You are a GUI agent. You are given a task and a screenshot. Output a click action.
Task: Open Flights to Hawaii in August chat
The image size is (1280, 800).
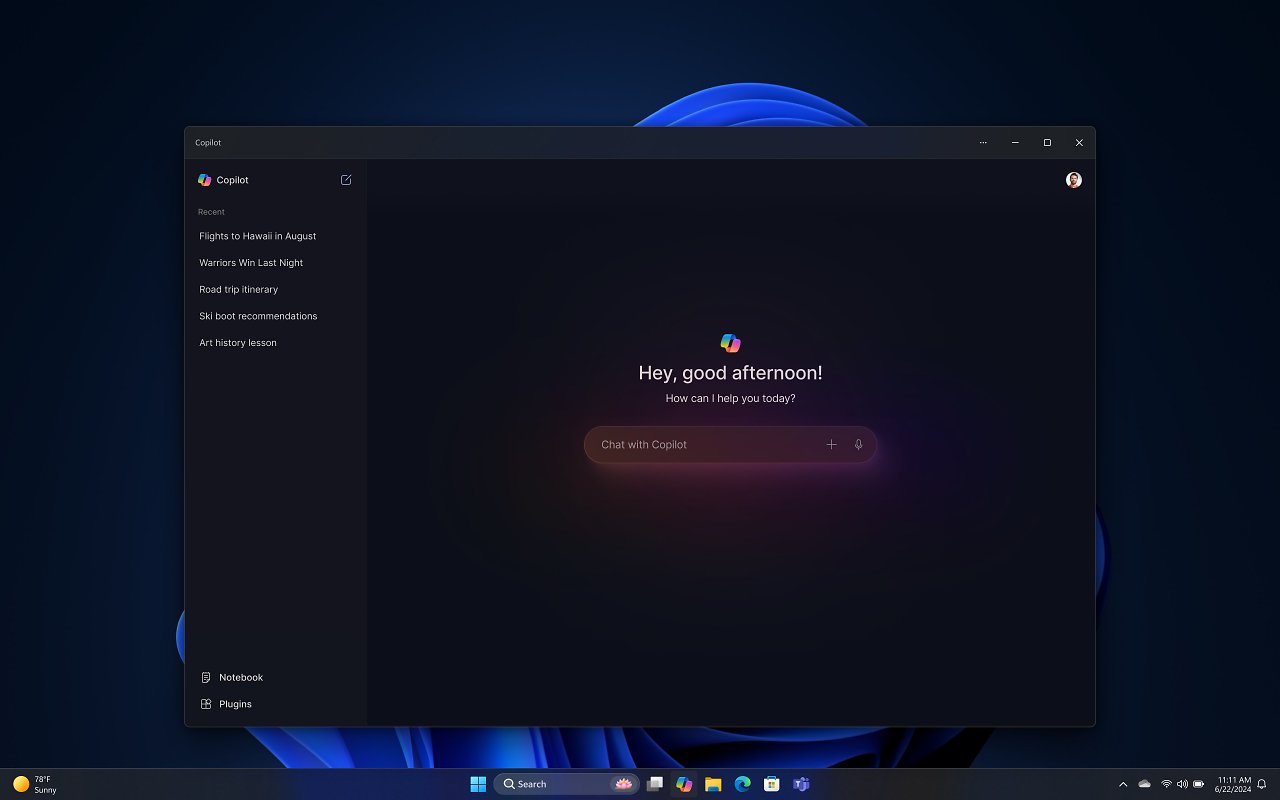pyautogui.click(x=258, y=236)
